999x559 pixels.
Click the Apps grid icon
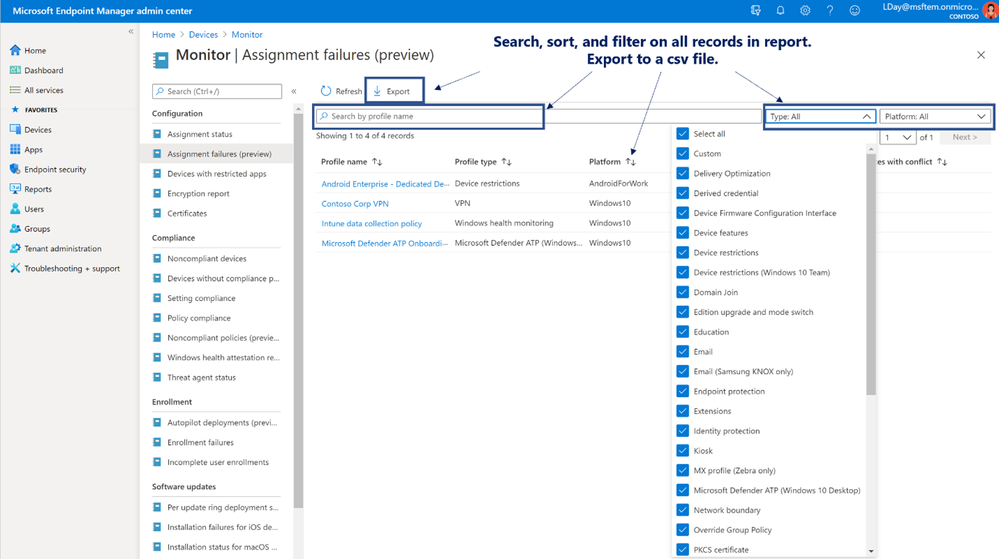point(15,149)
